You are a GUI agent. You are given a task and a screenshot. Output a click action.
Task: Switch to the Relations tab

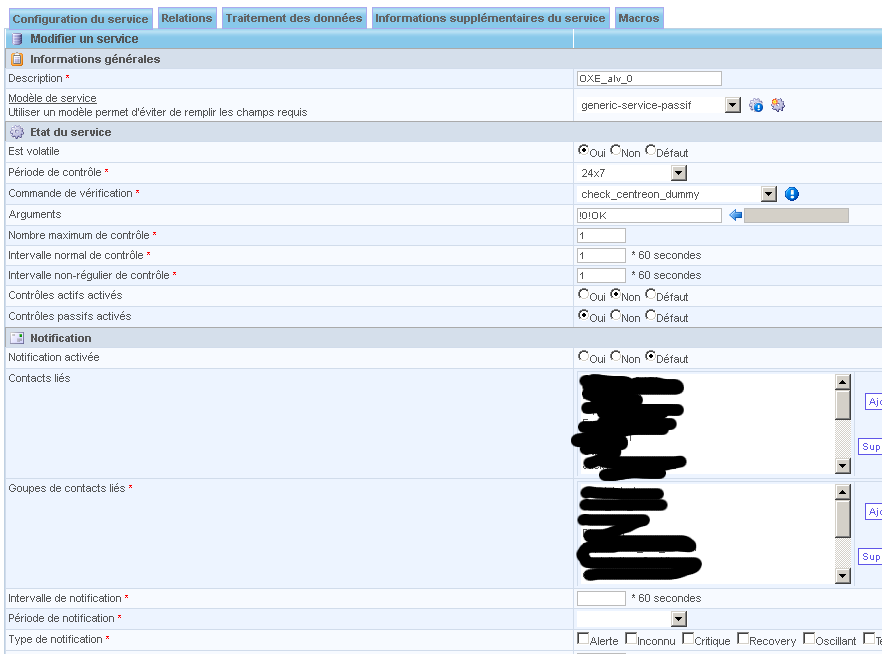click(186, 18)
